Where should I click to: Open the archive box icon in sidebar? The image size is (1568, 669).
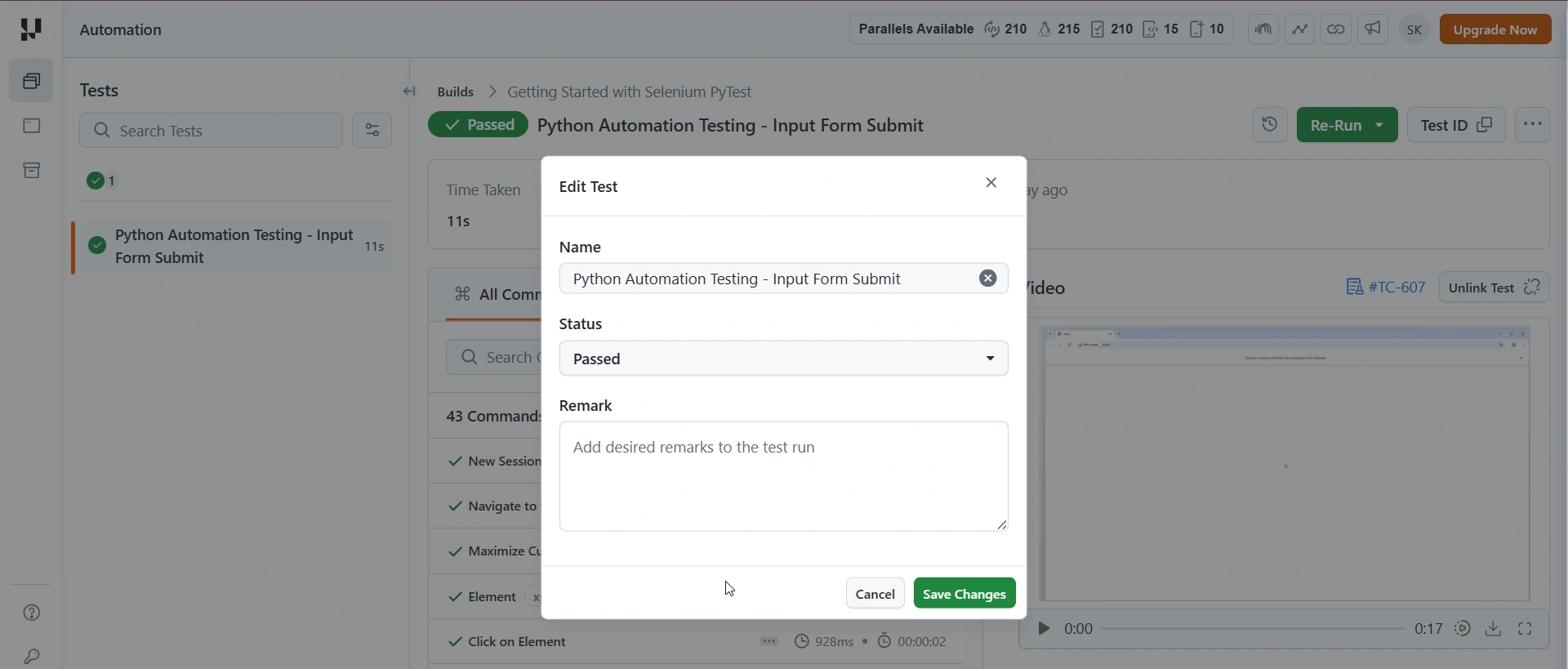click(32, 171)
